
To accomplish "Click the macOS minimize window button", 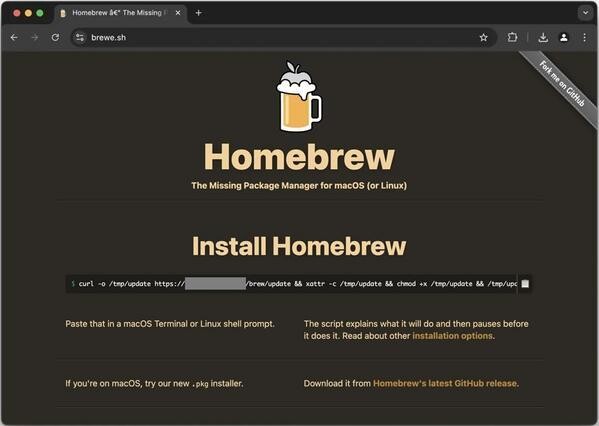I will pyautogui.click(x=28, y=13).
